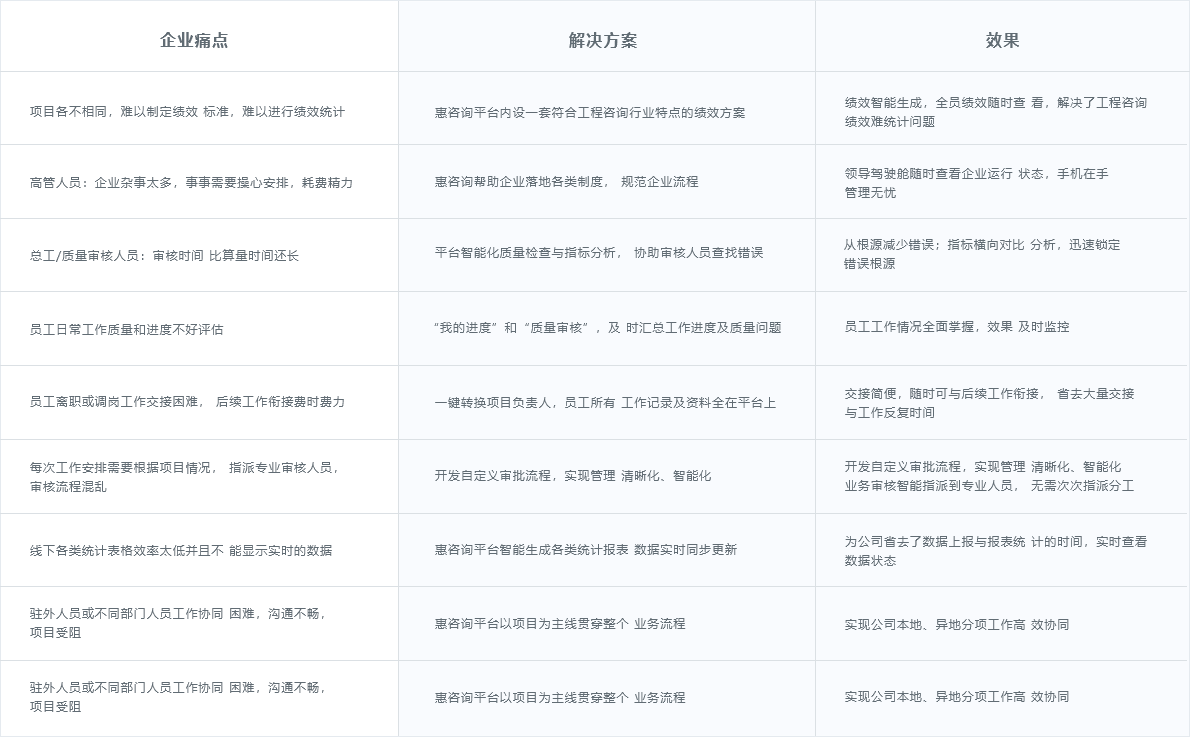Select '平台智能化质量检查与指标分析' cell
The width and height of the screenshot is (1190, 737).
598,253
